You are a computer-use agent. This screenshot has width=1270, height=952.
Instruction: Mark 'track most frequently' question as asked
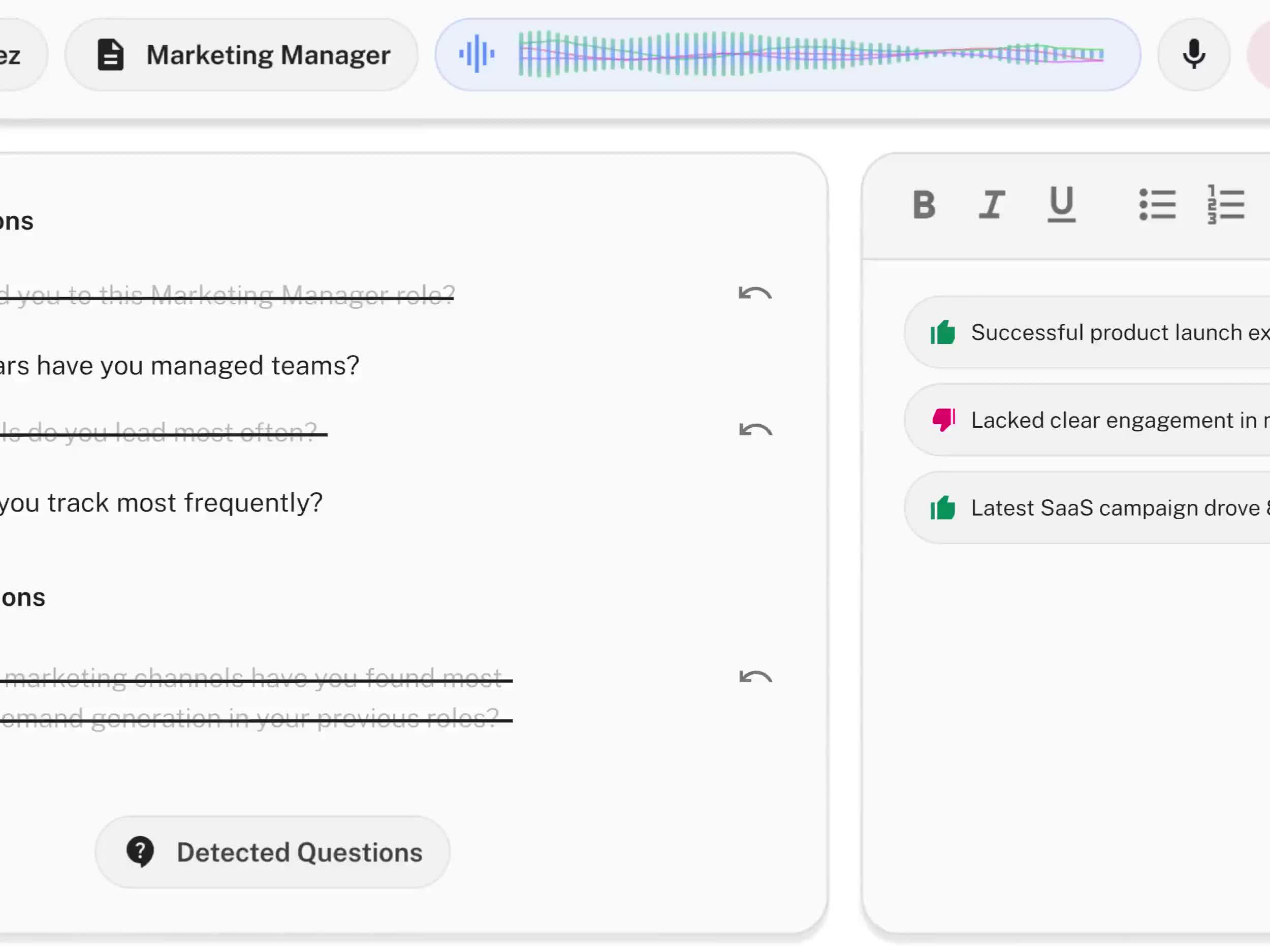click(161, 503)
